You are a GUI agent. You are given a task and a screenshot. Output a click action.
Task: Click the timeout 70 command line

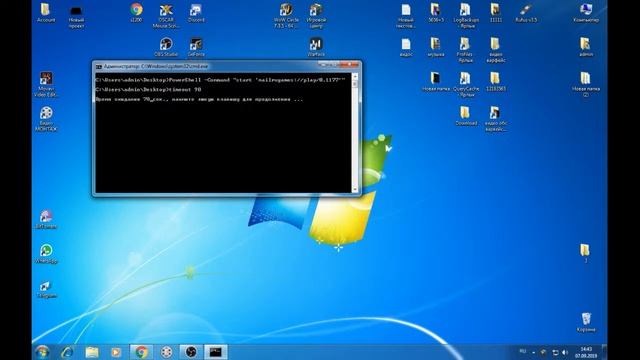(x=149, y=89)
